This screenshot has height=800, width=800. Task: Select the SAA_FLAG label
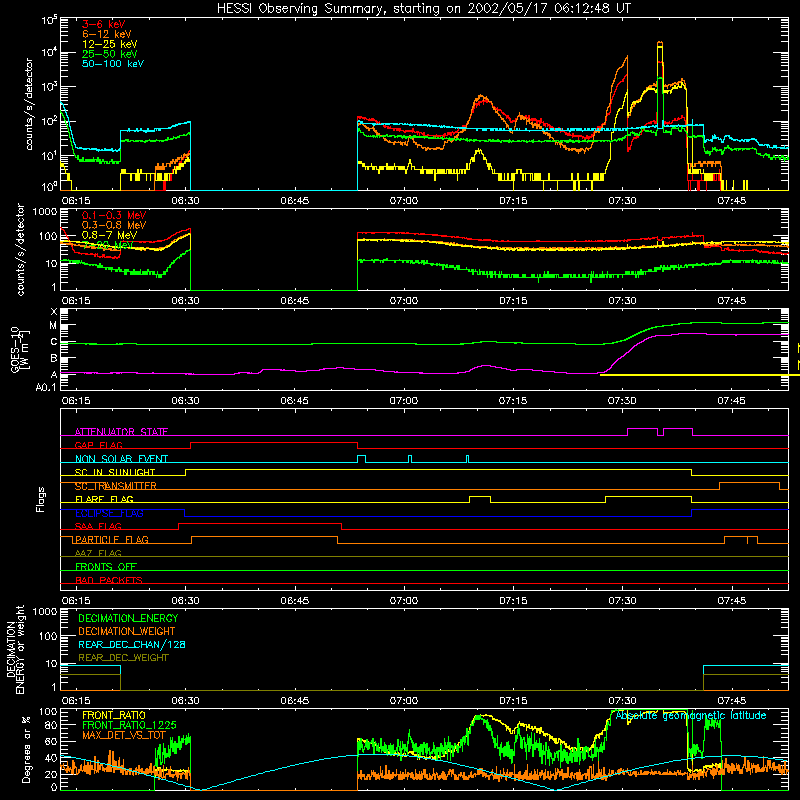[98, 527]
